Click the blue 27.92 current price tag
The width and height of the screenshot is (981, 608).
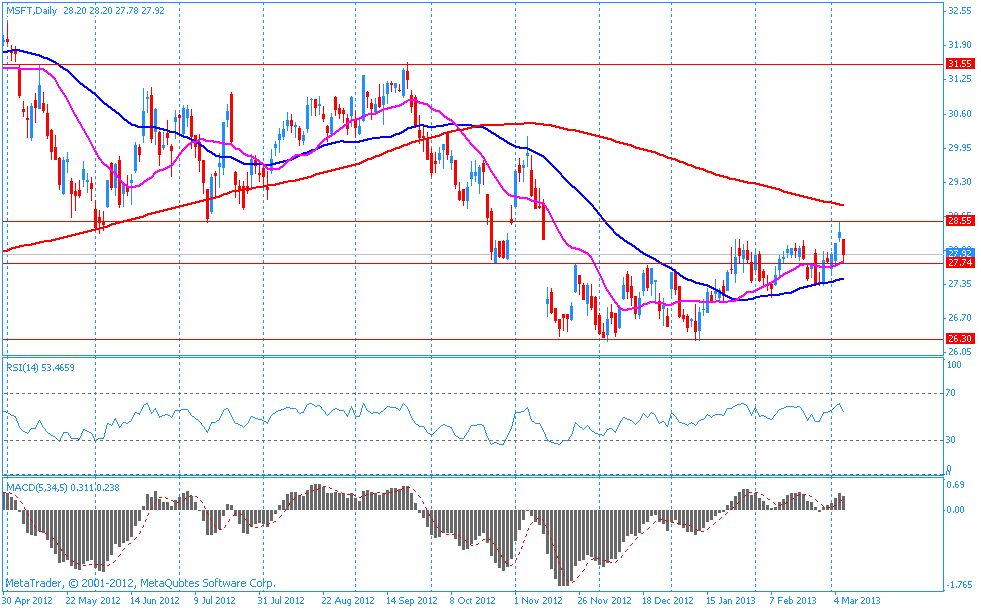coord(960,252)
